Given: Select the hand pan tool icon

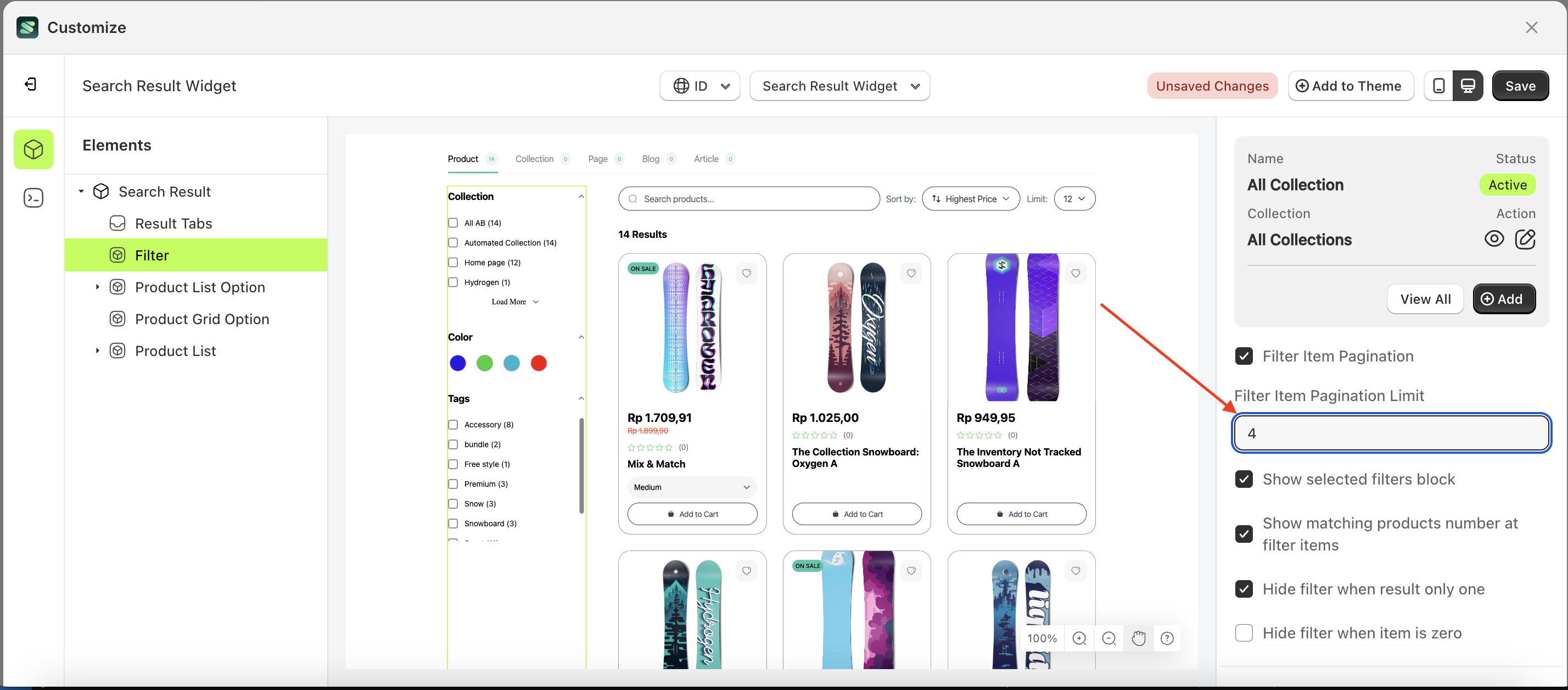Looking at the screenshot, I should point(1138,638).
